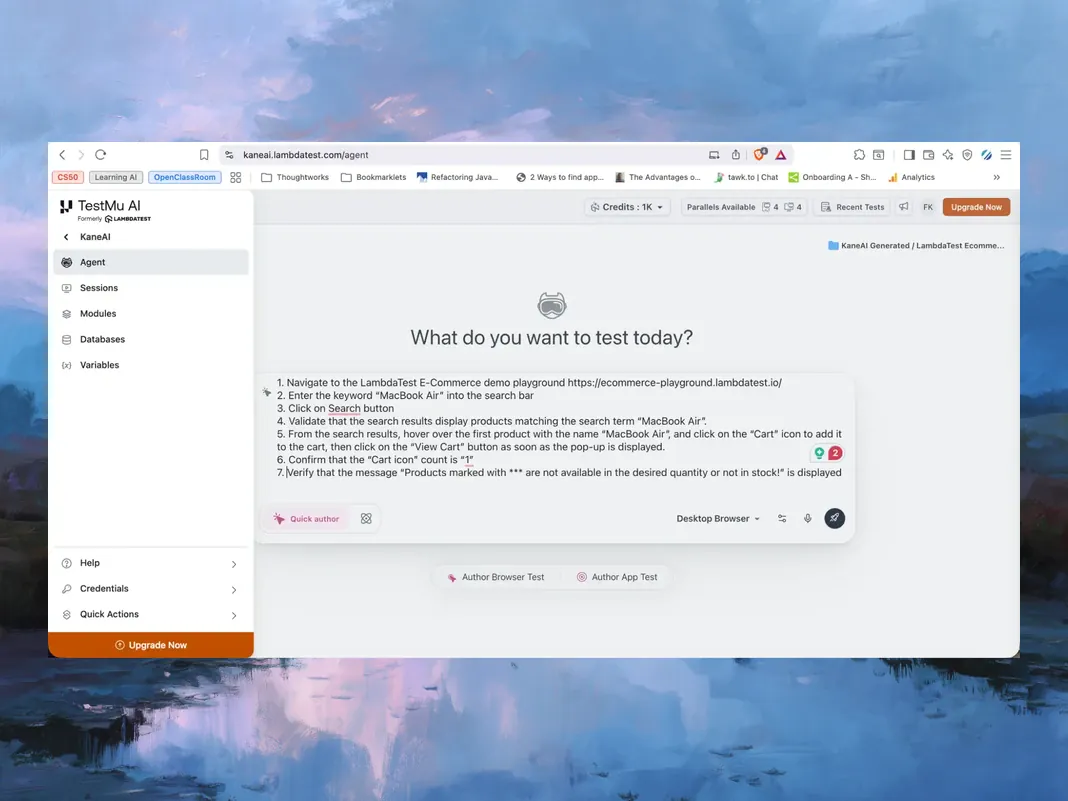Viewport: 1068px width, 801px height.
Task: Click the sparkle enhance icon left of prompt
Action: [266, 392]
